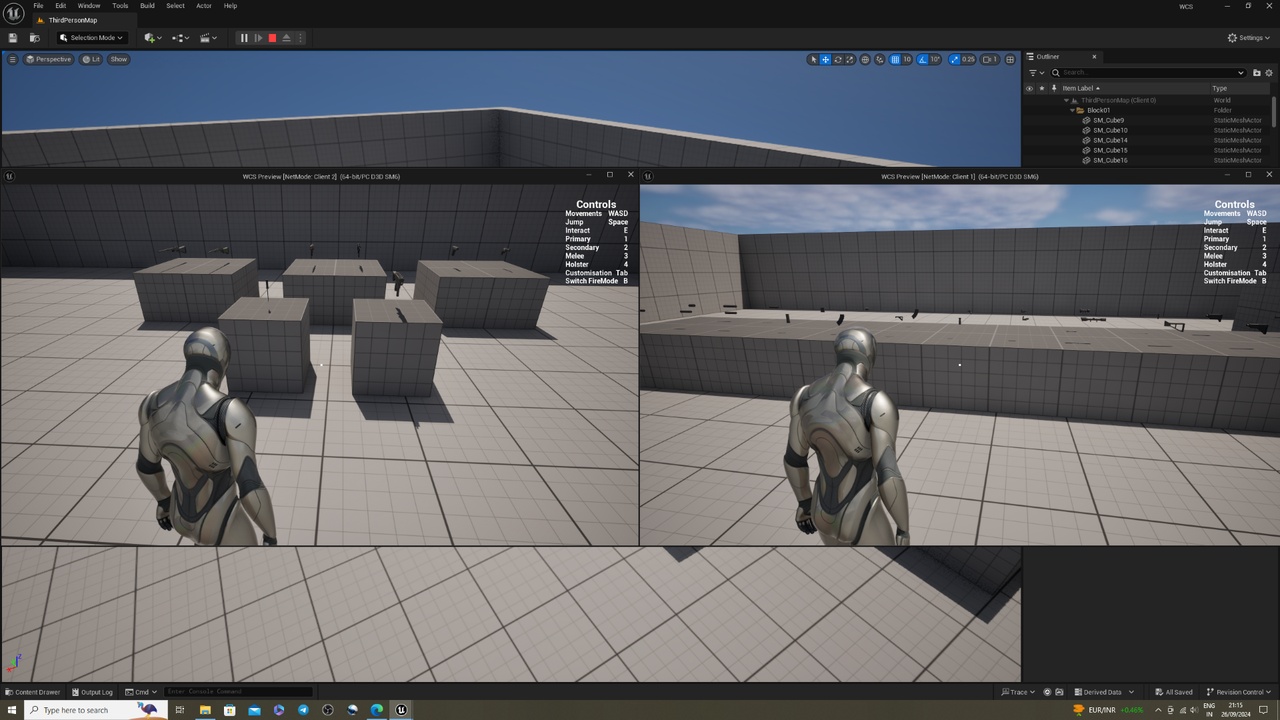The width and height of the screenshot is (1280, 720).
Task: Click the Browse content icon beside the save button
Action: pos(34,38)
